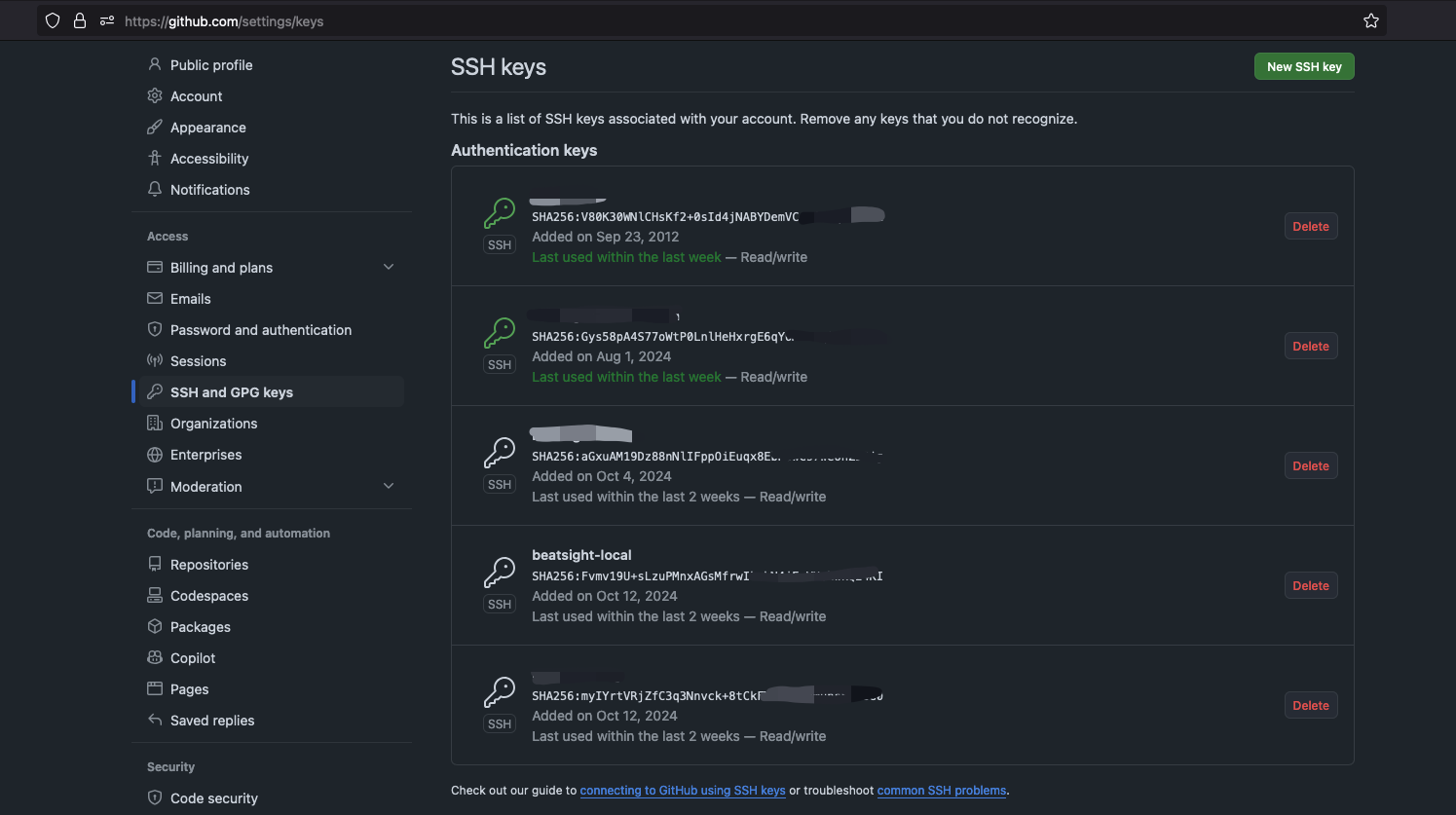Click the green SSH key icon on first key
Screen dimensions: 1456x815
(500, 210)
